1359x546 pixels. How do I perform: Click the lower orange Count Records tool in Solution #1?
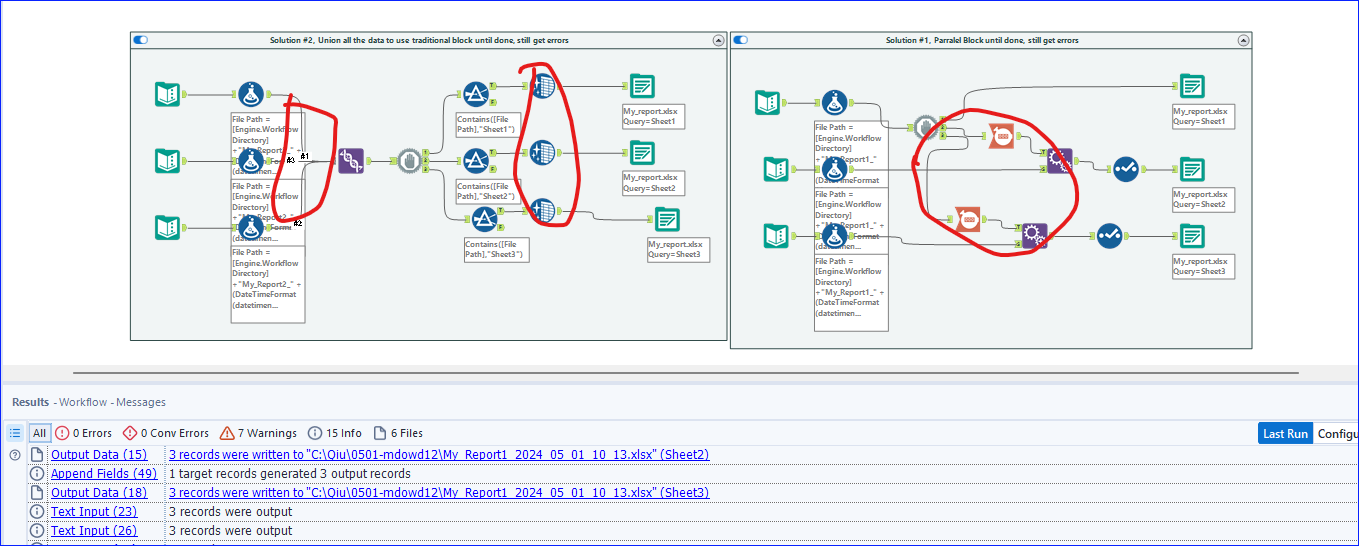(968, 217)
